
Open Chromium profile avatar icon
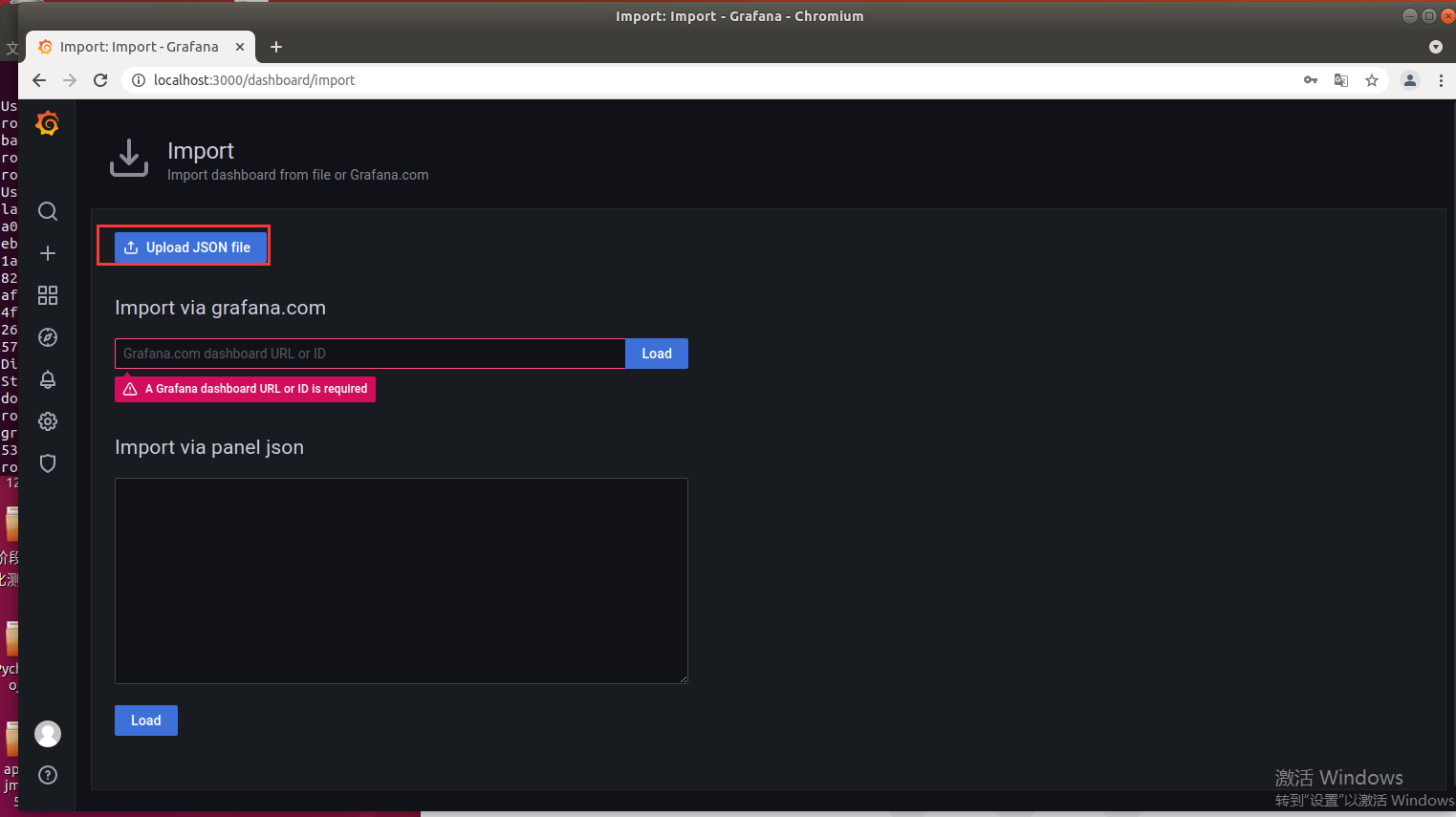click(1410, 80)
